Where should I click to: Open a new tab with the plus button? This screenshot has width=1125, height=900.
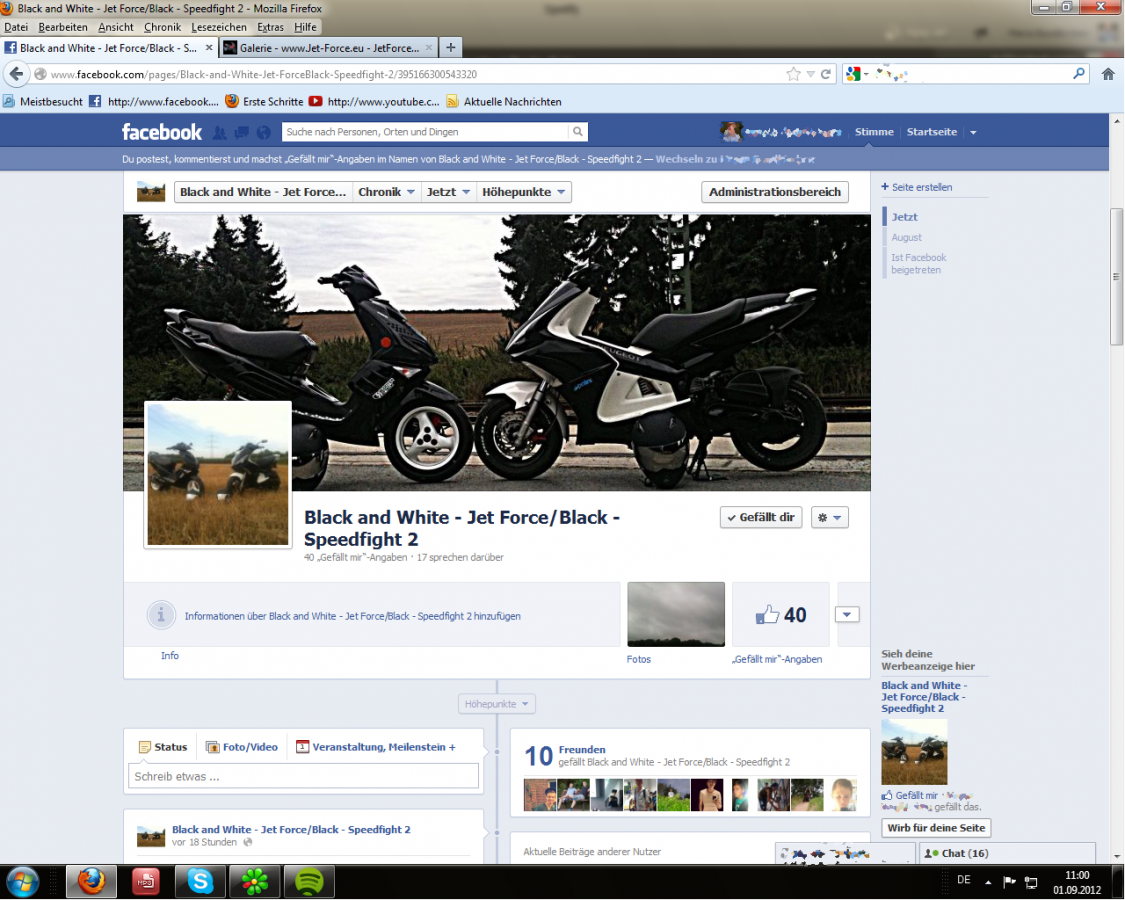451,47
